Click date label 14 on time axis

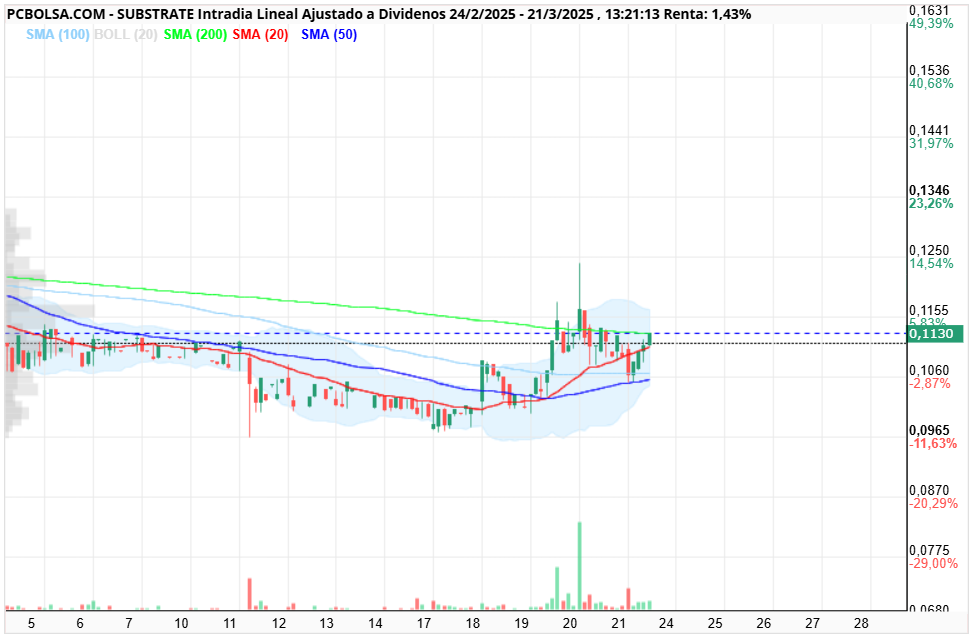click(375, 624)
